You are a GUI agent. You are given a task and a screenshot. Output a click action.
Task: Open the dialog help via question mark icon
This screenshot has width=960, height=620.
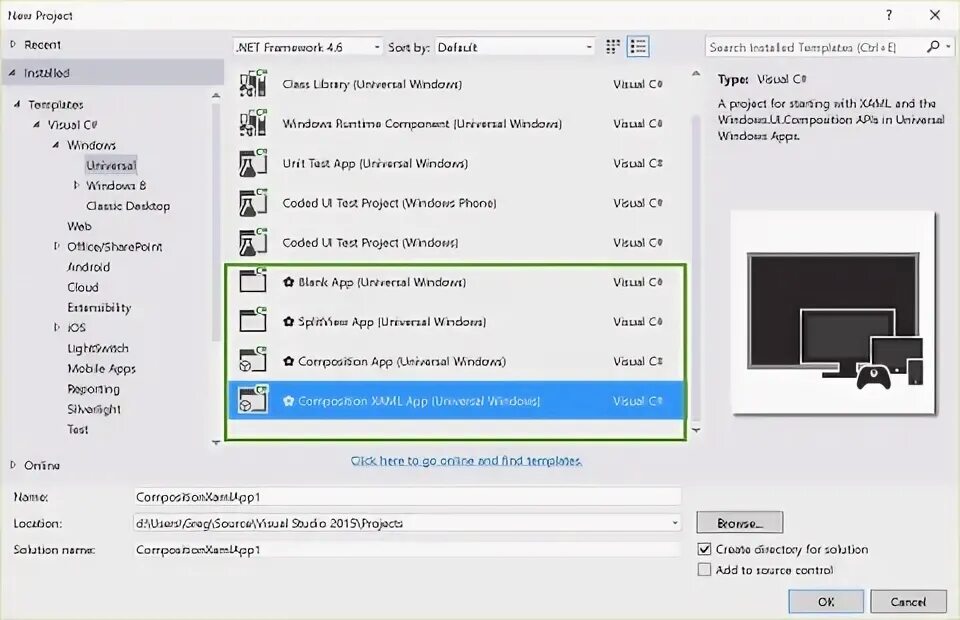point(888,15)
